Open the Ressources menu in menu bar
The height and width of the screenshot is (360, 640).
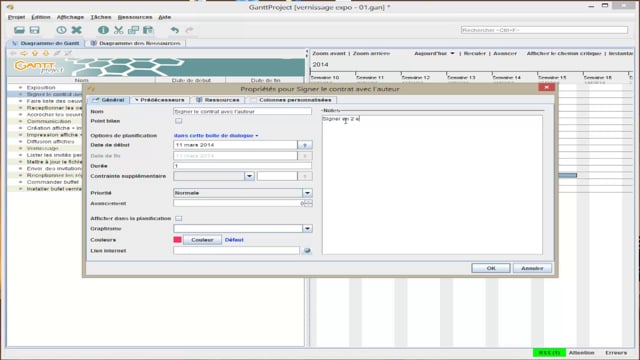135,17
